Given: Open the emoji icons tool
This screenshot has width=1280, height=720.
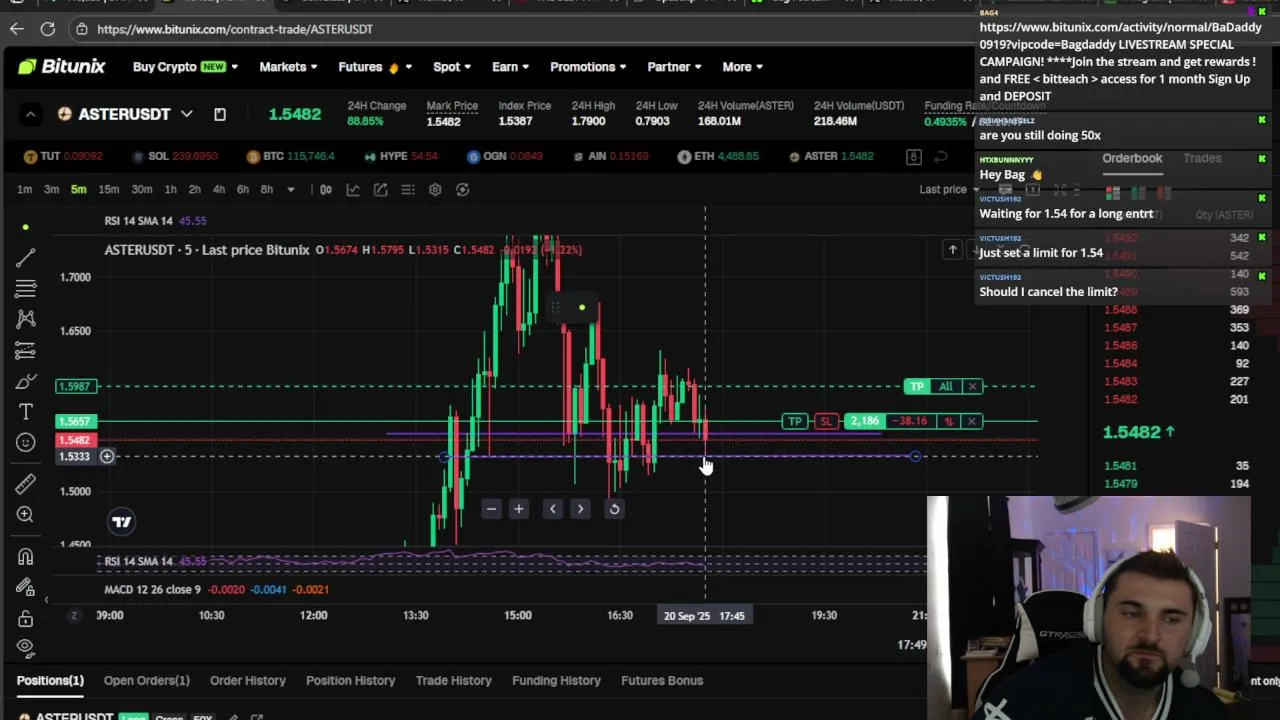Looking at the screenshot, I should tap(26, 442).
